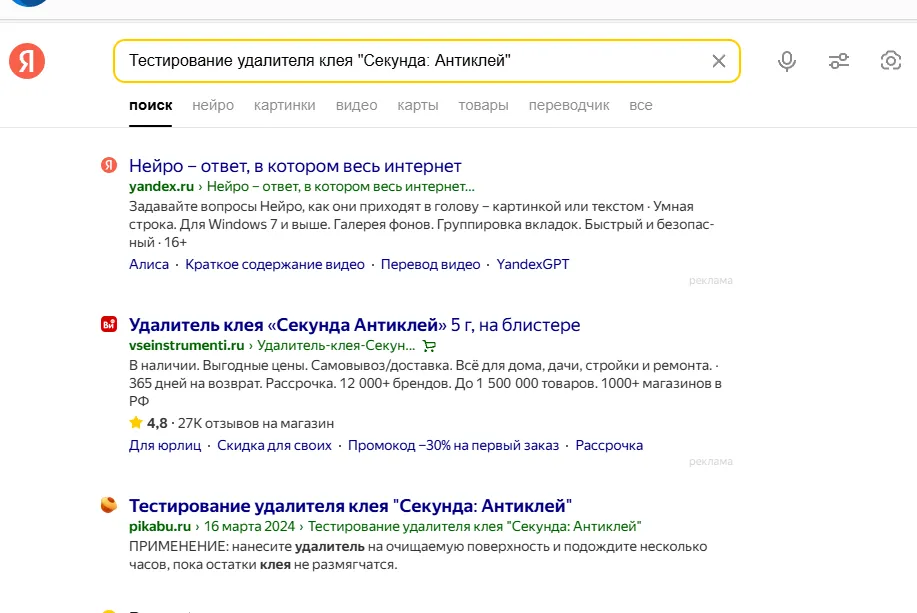
Task: Open the YandexGPT sitelink
Action: pos(532,264)
